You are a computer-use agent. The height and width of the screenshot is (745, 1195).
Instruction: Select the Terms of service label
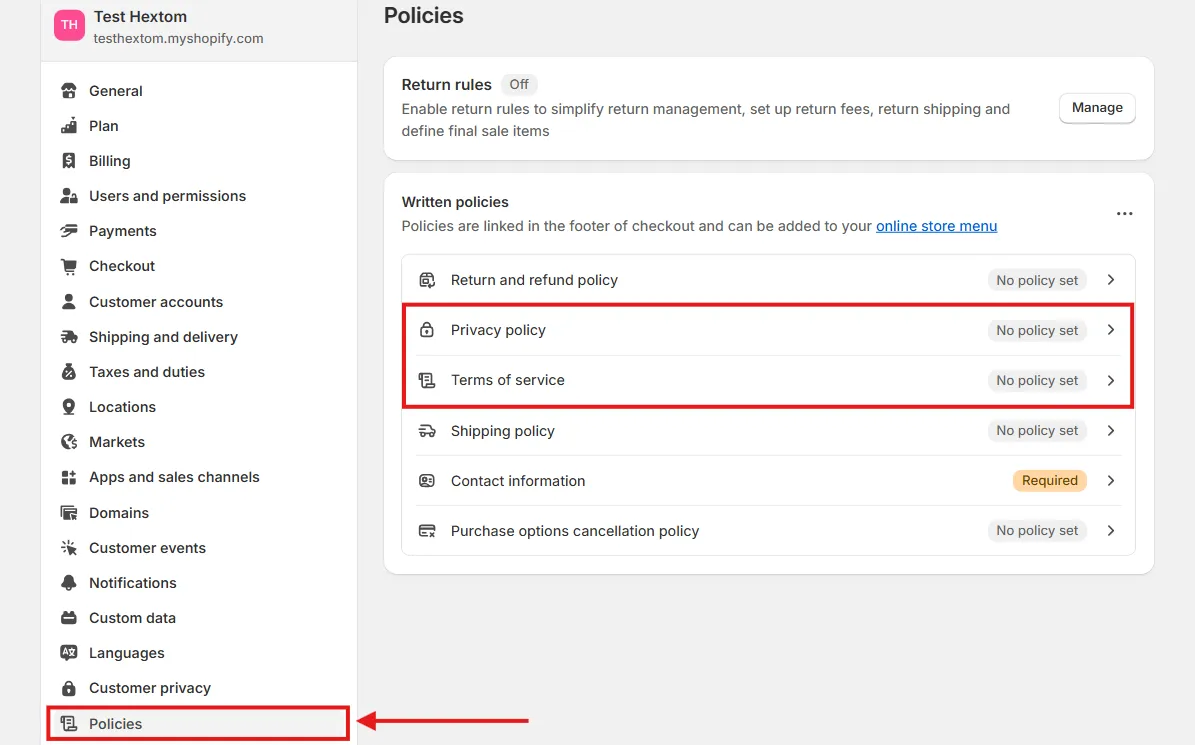coord(508,380)
